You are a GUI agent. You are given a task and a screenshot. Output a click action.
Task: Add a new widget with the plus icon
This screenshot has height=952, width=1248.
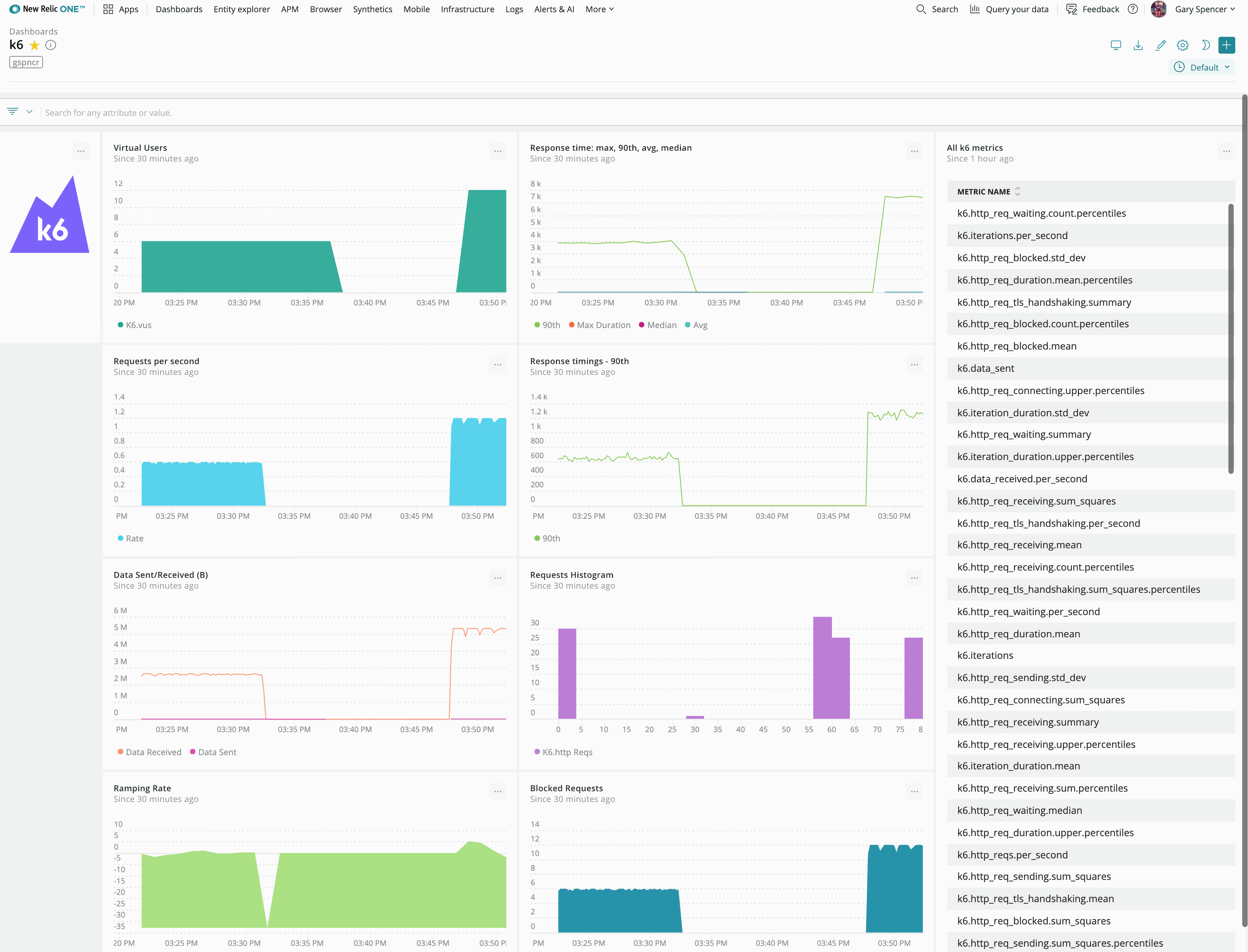point(1227,45)
